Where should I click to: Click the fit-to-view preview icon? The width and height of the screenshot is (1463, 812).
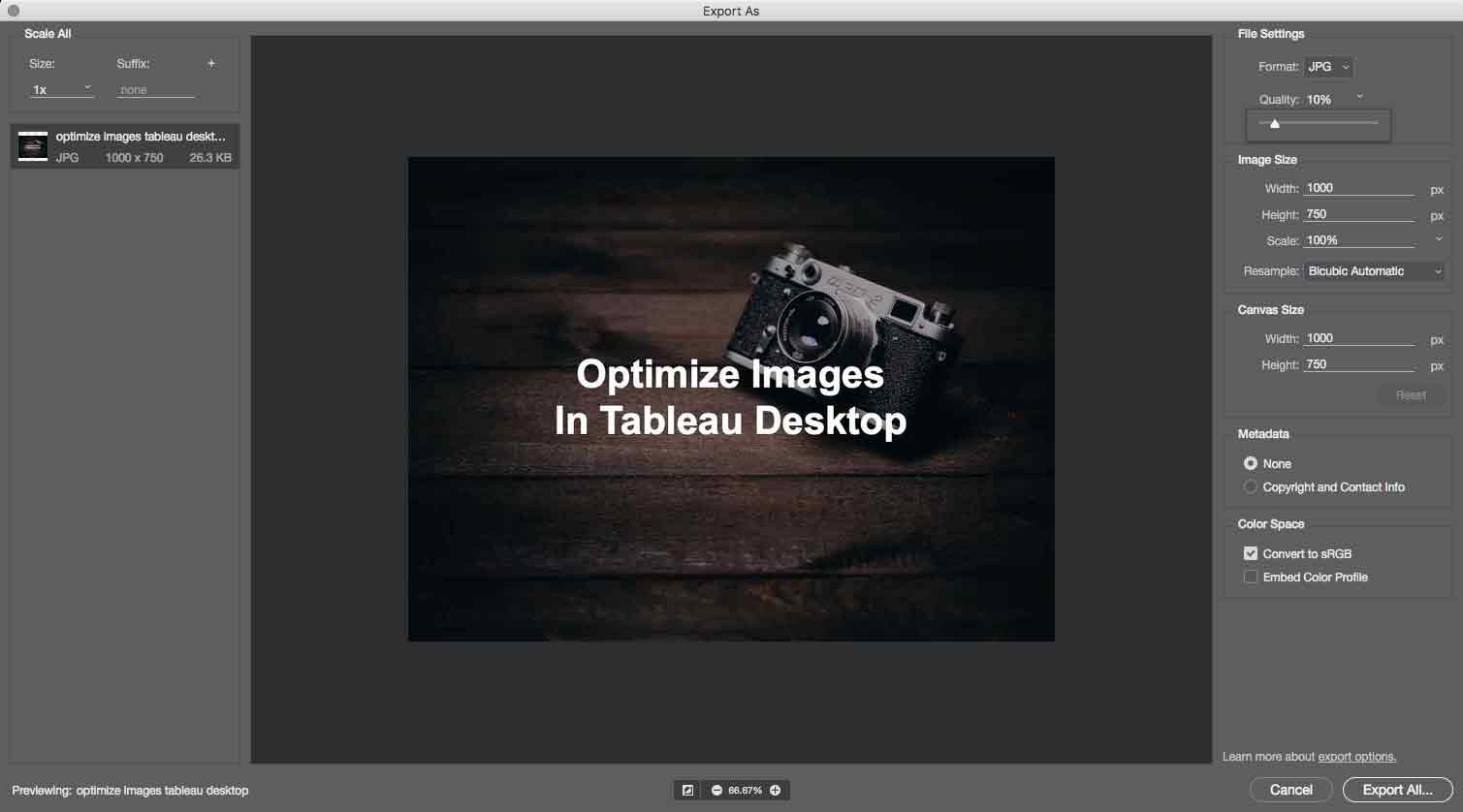pyautogui.click(x=687, y=790)
